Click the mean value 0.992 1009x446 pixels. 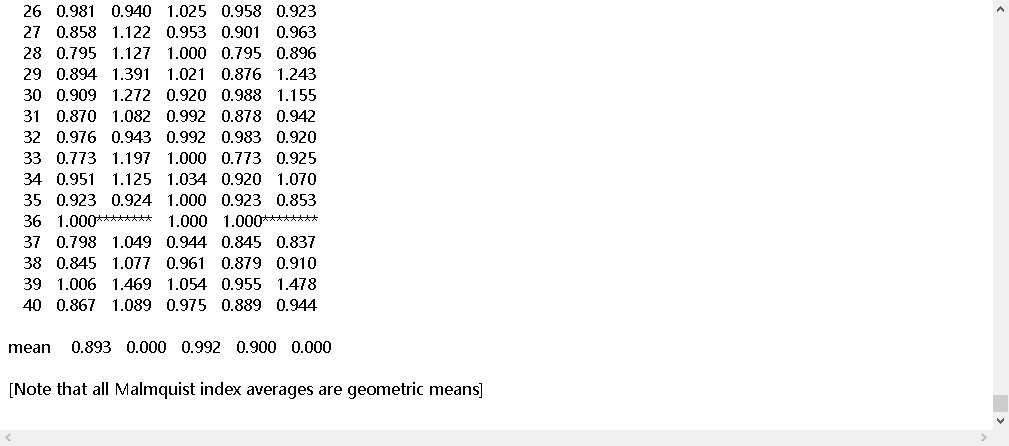[201, 347]
